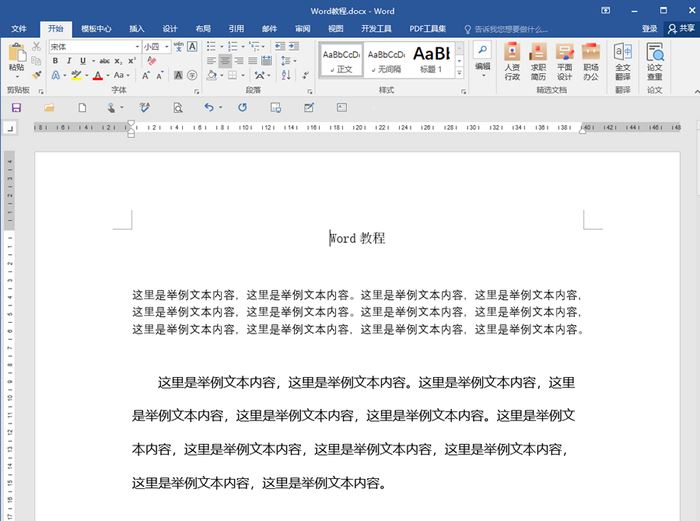
Task: Click the print preview magnifier icon
Action: [x=178, y=108]
